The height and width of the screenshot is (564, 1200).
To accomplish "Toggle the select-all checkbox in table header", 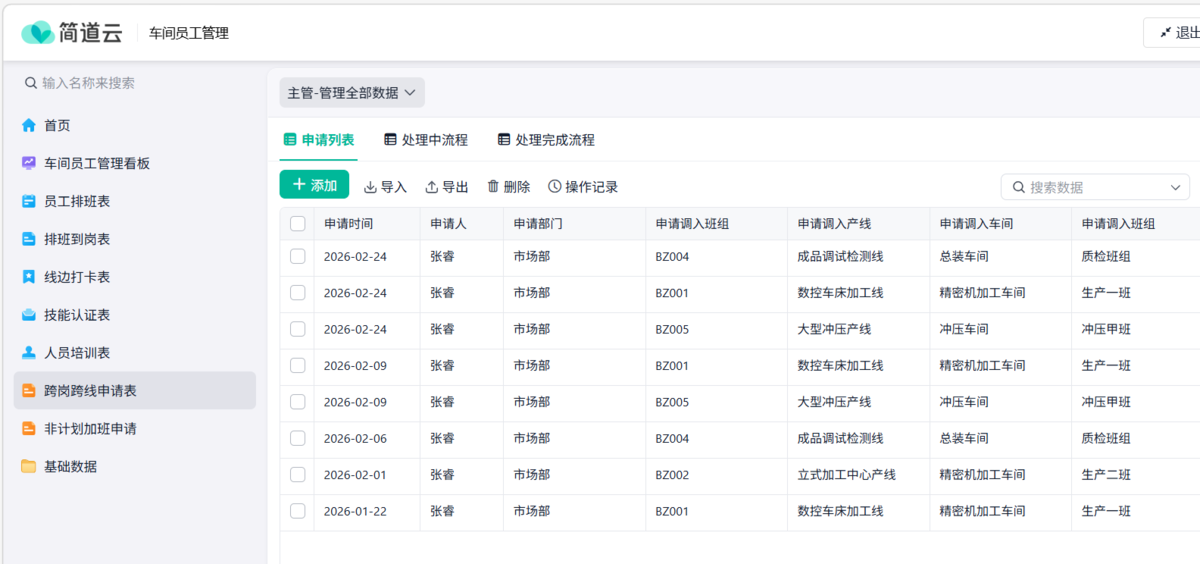I will [x=298, y=224].
